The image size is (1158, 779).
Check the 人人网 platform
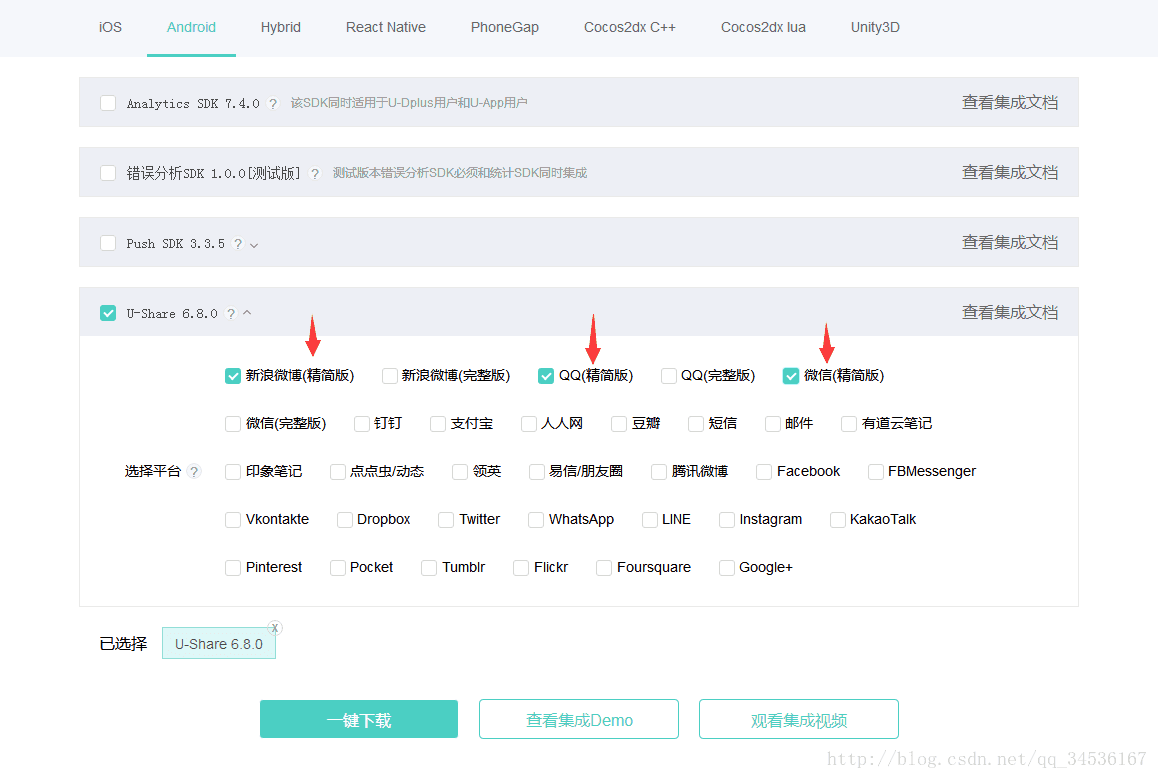pos(529,424)
